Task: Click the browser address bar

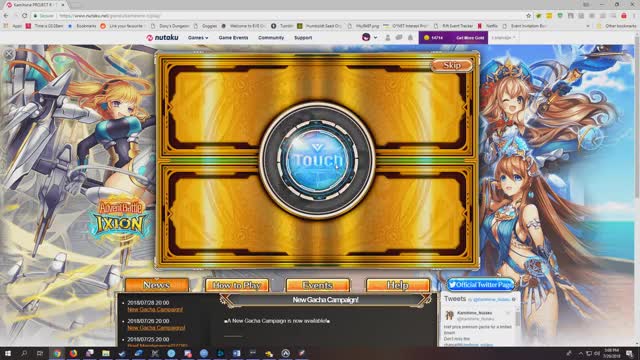Action: point(278,16)
